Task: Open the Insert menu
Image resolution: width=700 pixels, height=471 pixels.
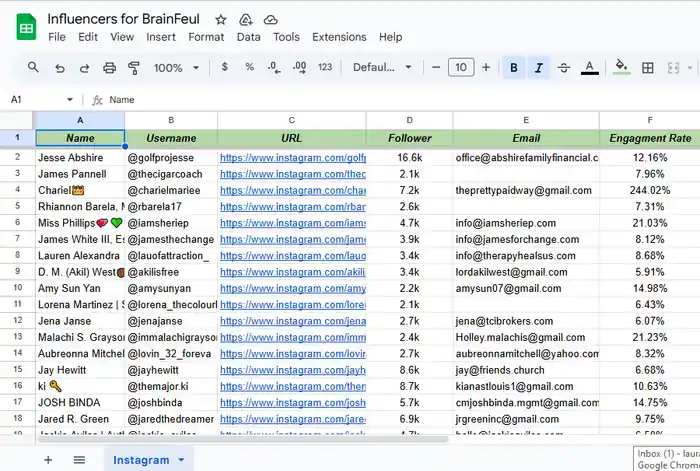Action: (161, 37)
